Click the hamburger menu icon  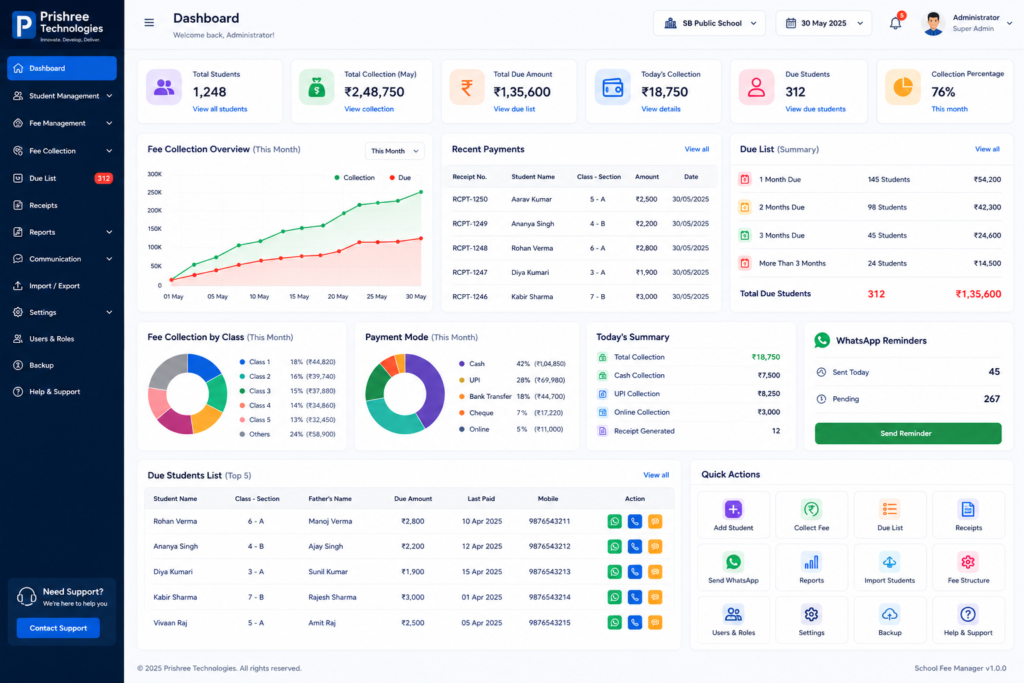coord(149,23)
